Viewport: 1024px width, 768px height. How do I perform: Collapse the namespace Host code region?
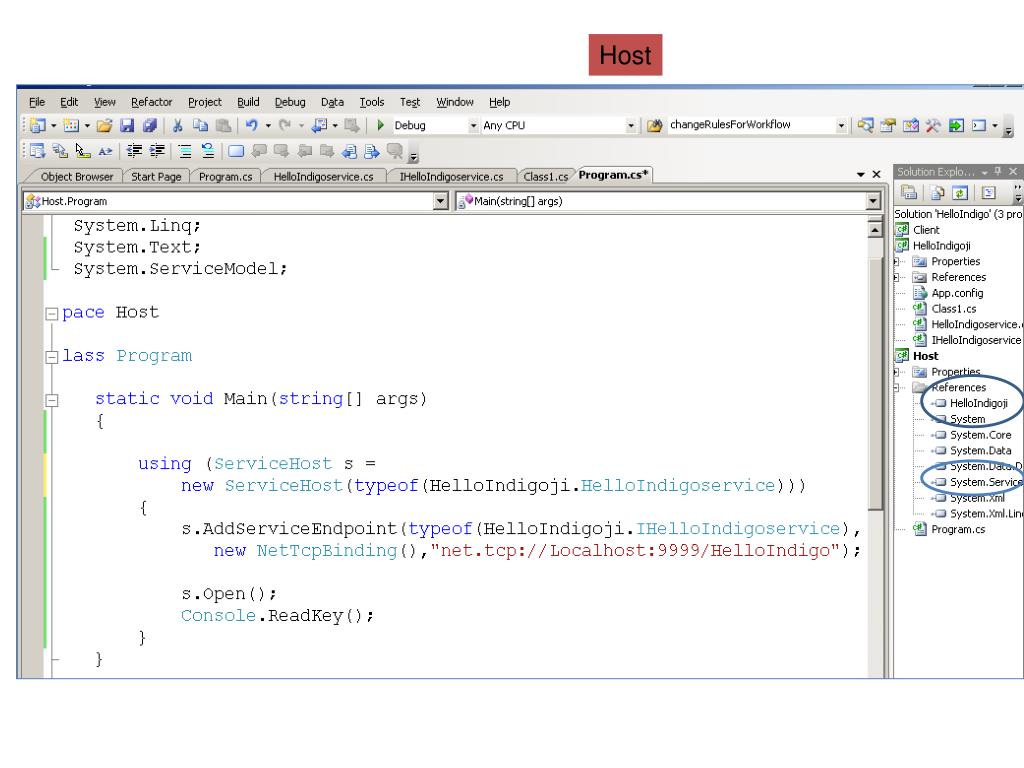pyautogui.click(x=52, y=313)
